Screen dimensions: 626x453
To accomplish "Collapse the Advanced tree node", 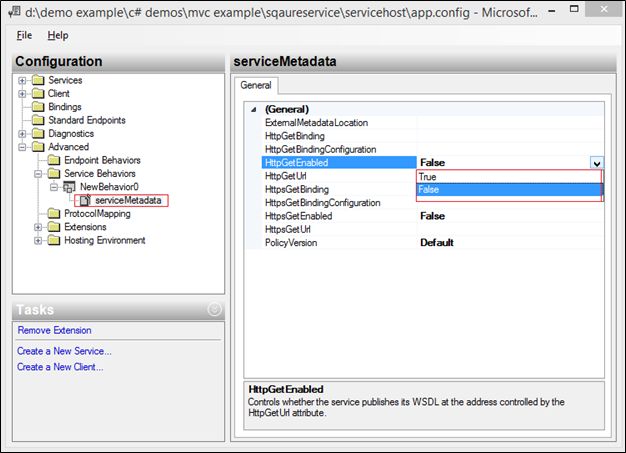I will click(x=22, y=147).
